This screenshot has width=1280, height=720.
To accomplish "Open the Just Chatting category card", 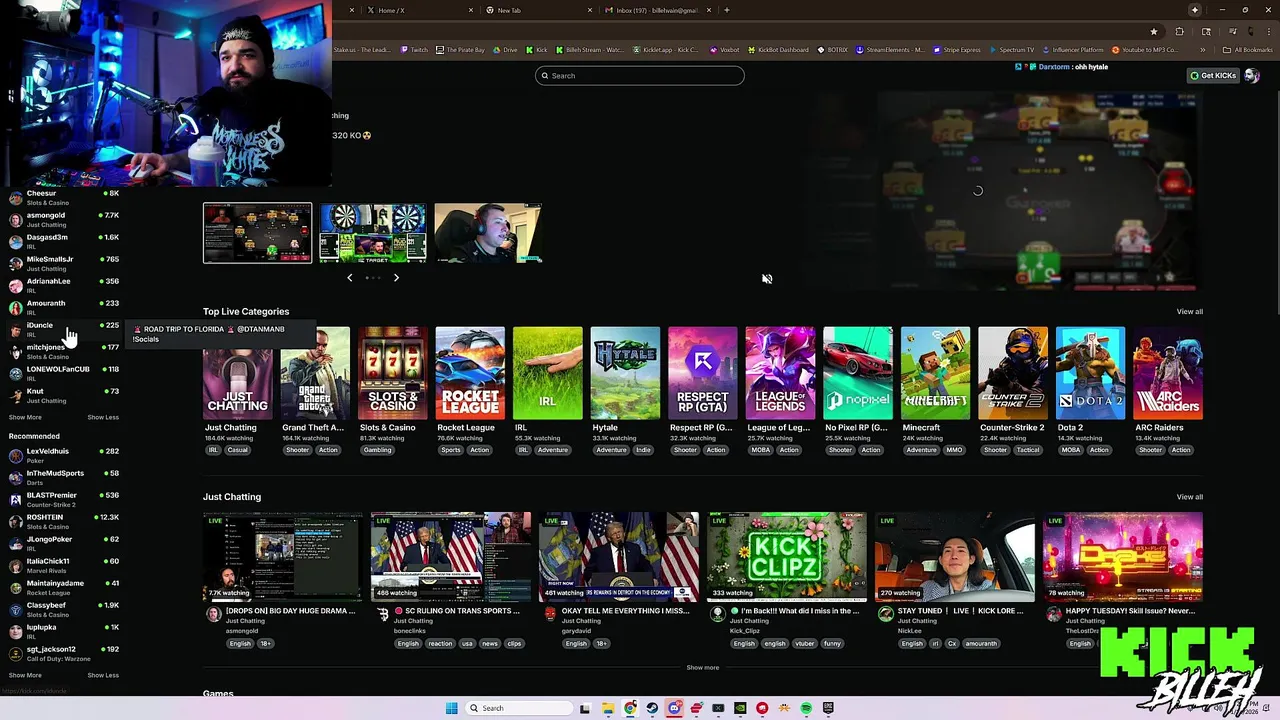I will pos(237,373).
